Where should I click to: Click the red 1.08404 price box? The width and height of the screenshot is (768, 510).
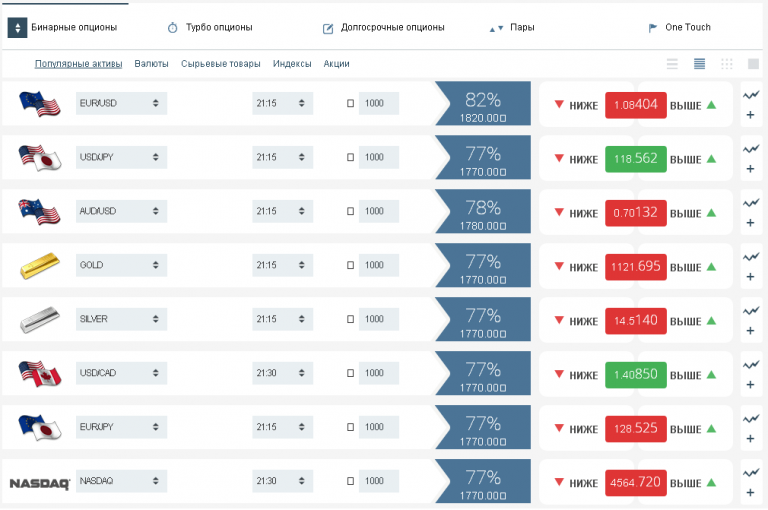click(x=636, y=105)
